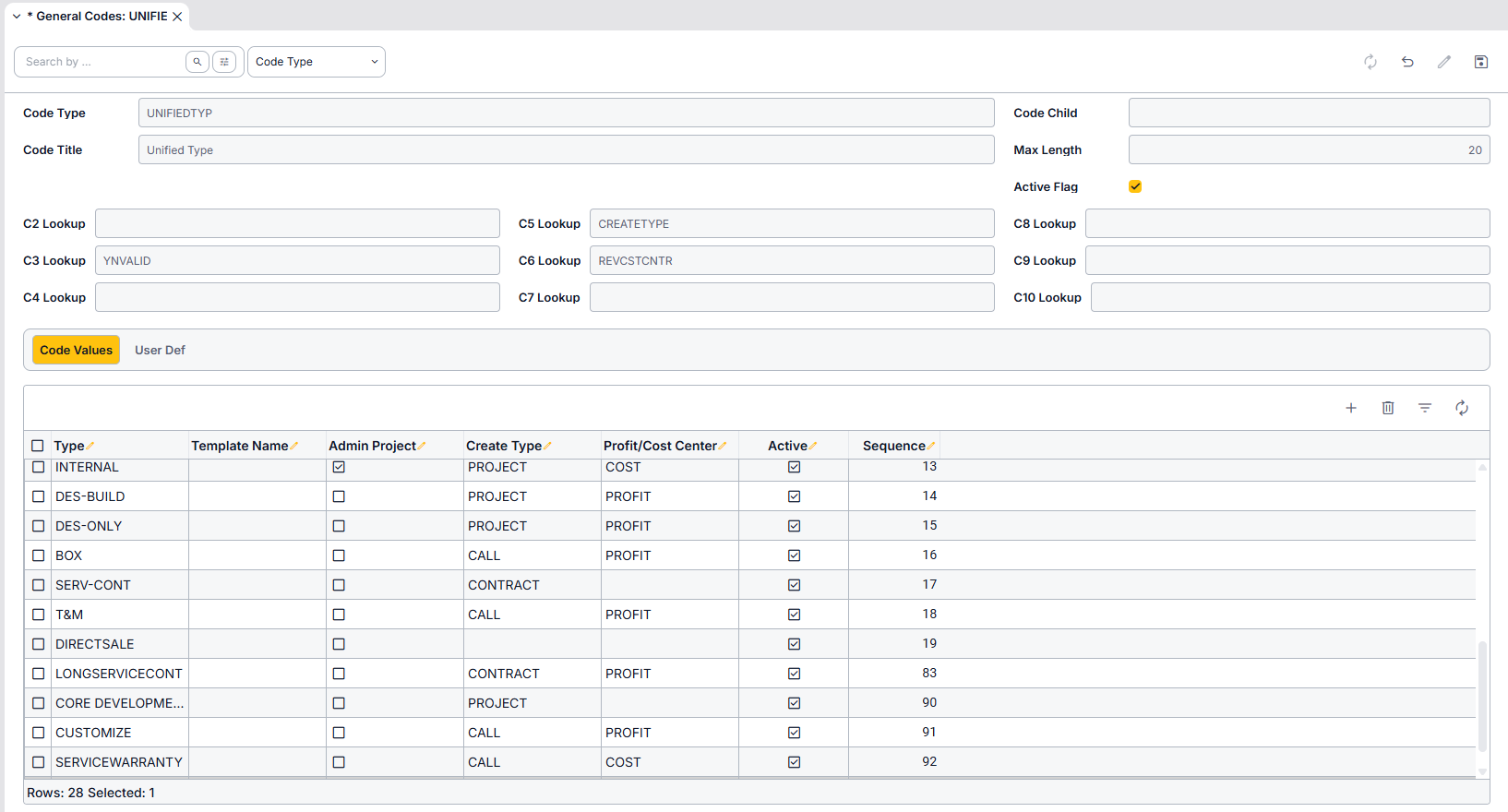This screenshot has height=812, width=1508.
Task: Refresh the code values grid
Action: pos(1462,408)
